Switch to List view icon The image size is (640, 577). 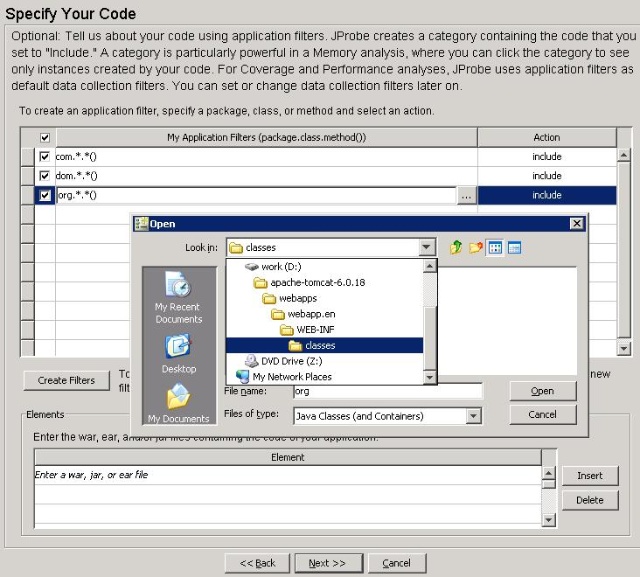[x=495, y=248]
